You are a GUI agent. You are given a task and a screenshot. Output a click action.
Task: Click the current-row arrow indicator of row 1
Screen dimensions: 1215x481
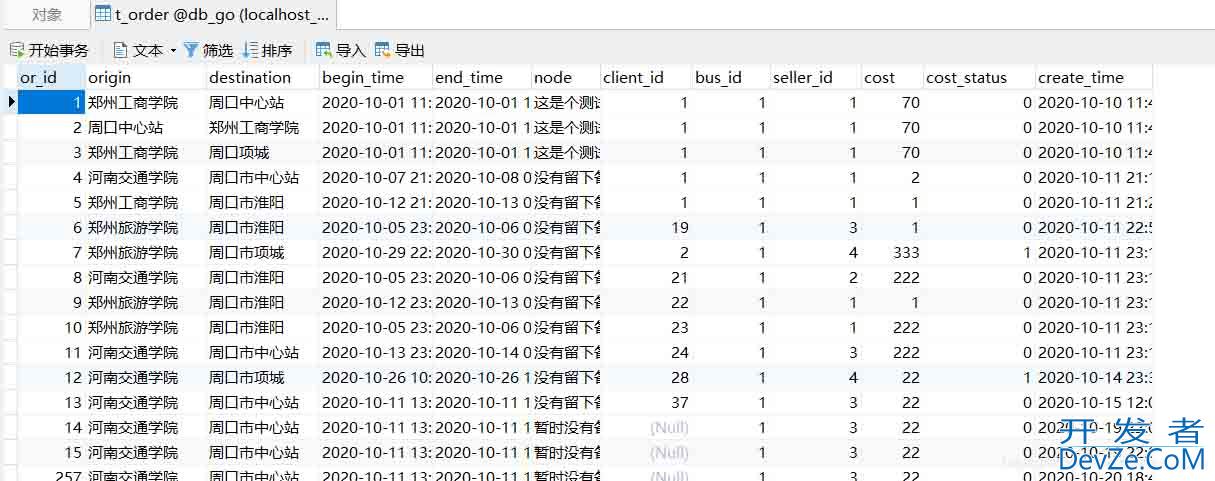[x=9, y=102]
